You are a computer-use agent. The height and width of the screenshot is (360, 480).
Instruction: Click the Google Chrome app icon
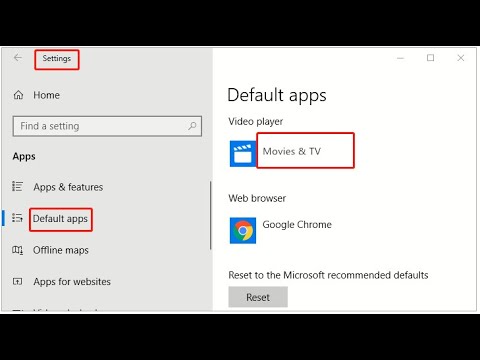coord(243,231)
